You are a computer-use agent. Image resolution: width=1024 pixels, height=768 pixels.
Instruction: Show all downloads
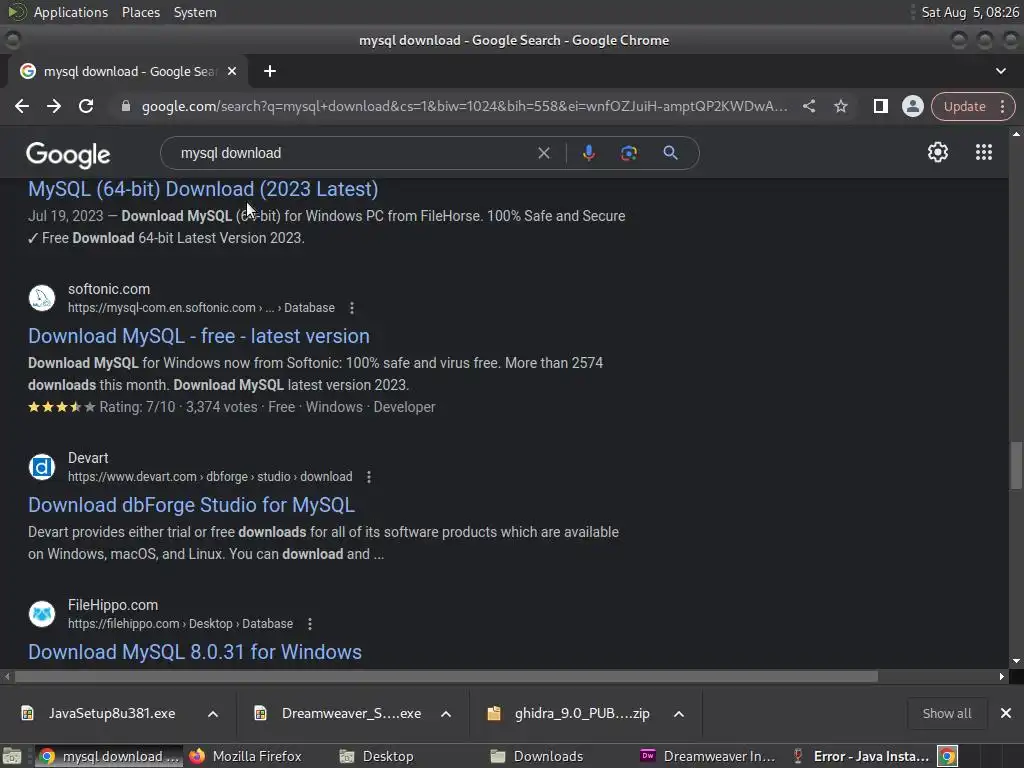946,713
